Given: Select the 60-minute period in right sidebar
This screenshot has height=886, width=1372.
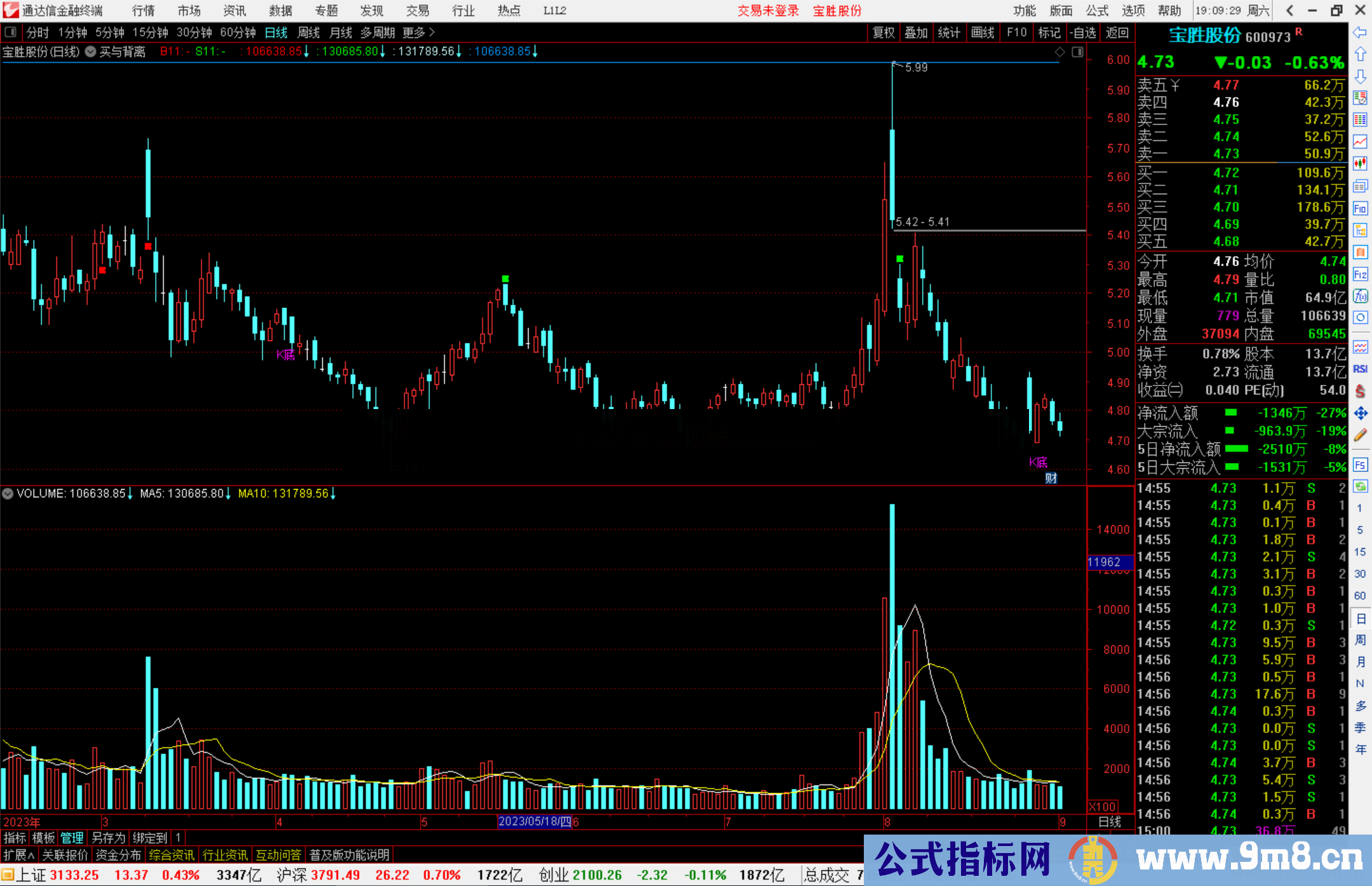Looking at the screenshot, I should (x=1360, y=596).
